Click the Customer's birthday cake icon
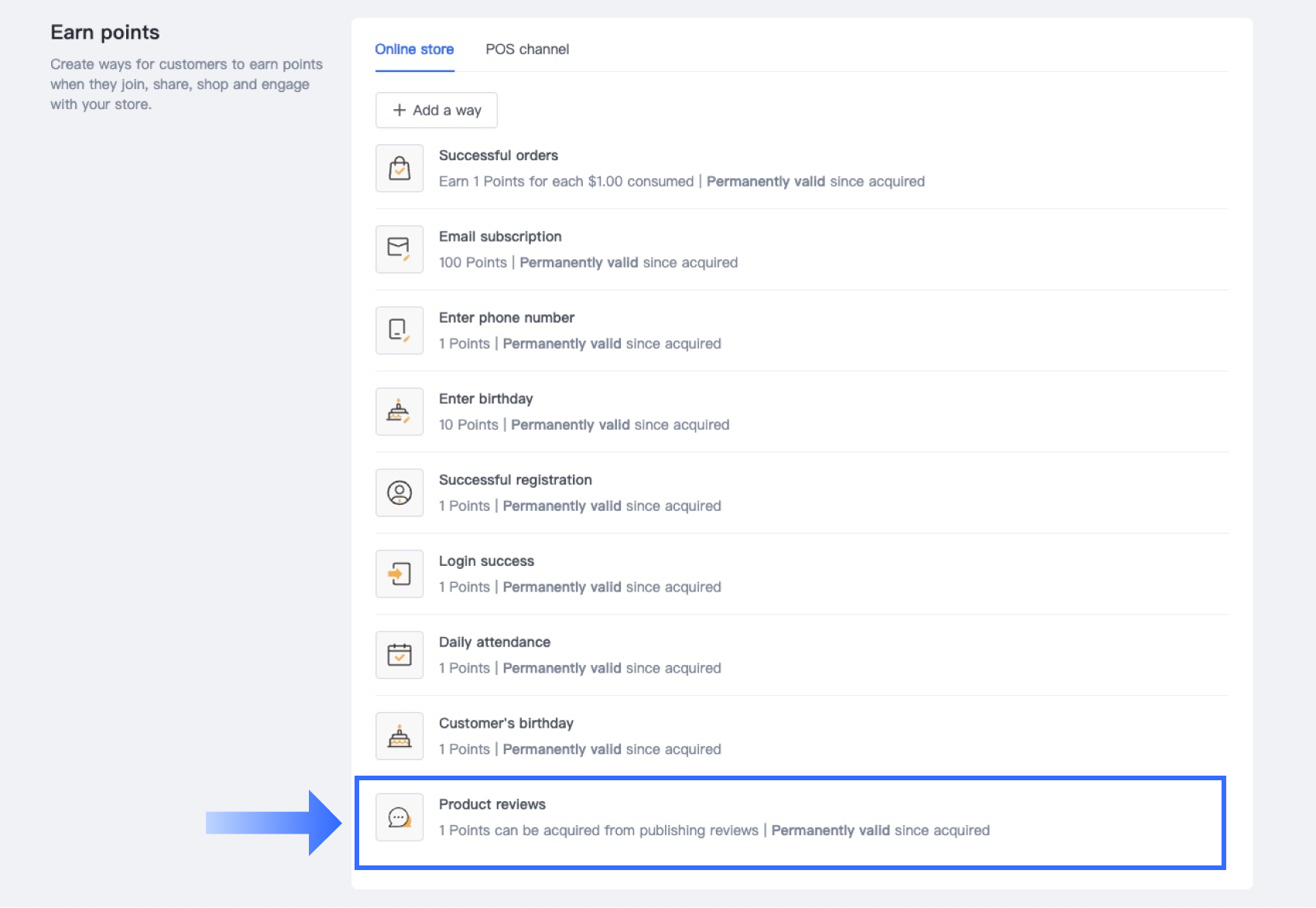This screenshot has height=908, width=1316. point(399,736)
